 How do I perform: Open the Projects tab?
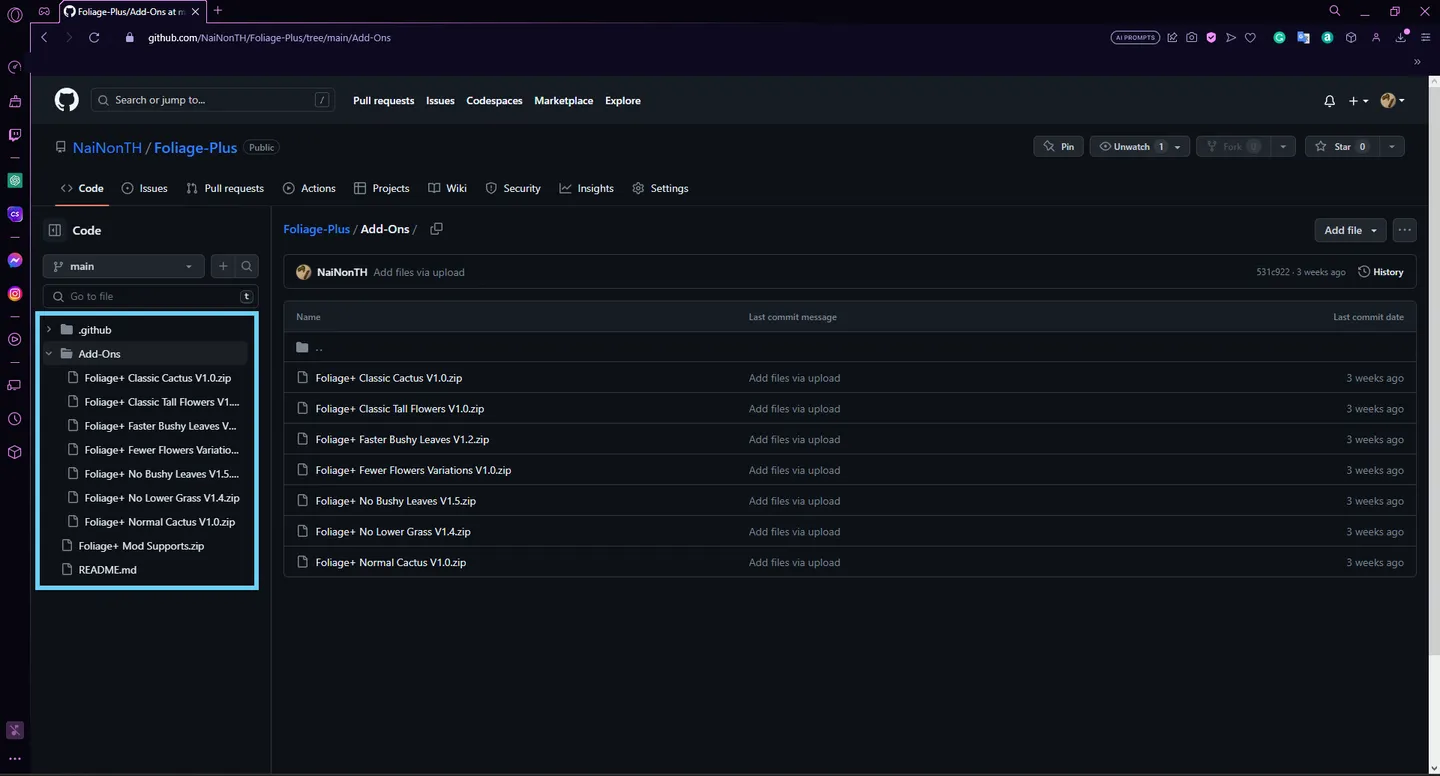click(x=381, y=188)
